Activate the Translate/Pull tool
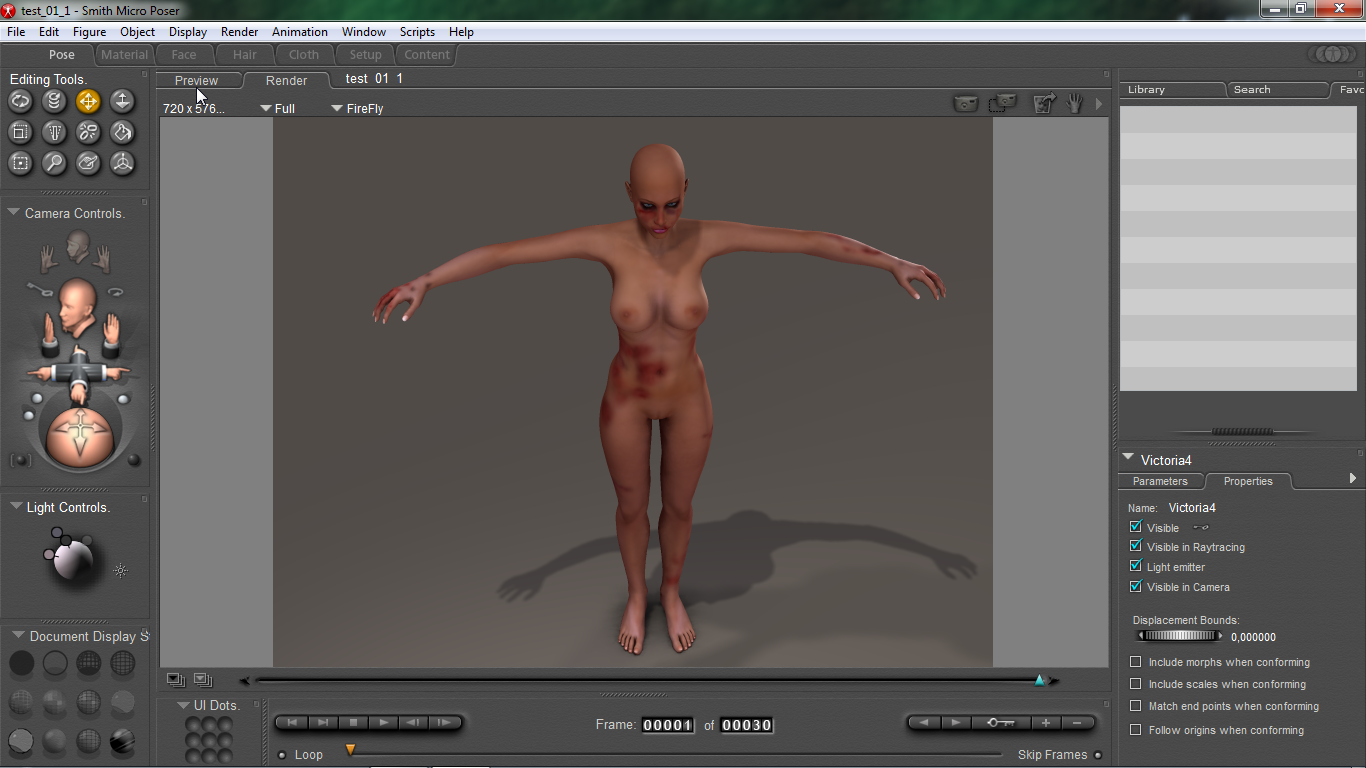The image size is (1366, 768). (88, 100)
